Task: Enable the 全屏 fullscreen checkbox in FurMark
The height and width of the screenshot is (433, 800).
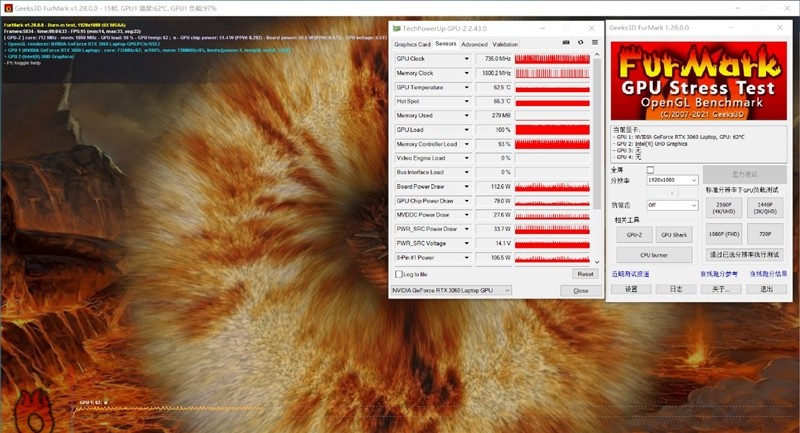Action: point(650,170)
